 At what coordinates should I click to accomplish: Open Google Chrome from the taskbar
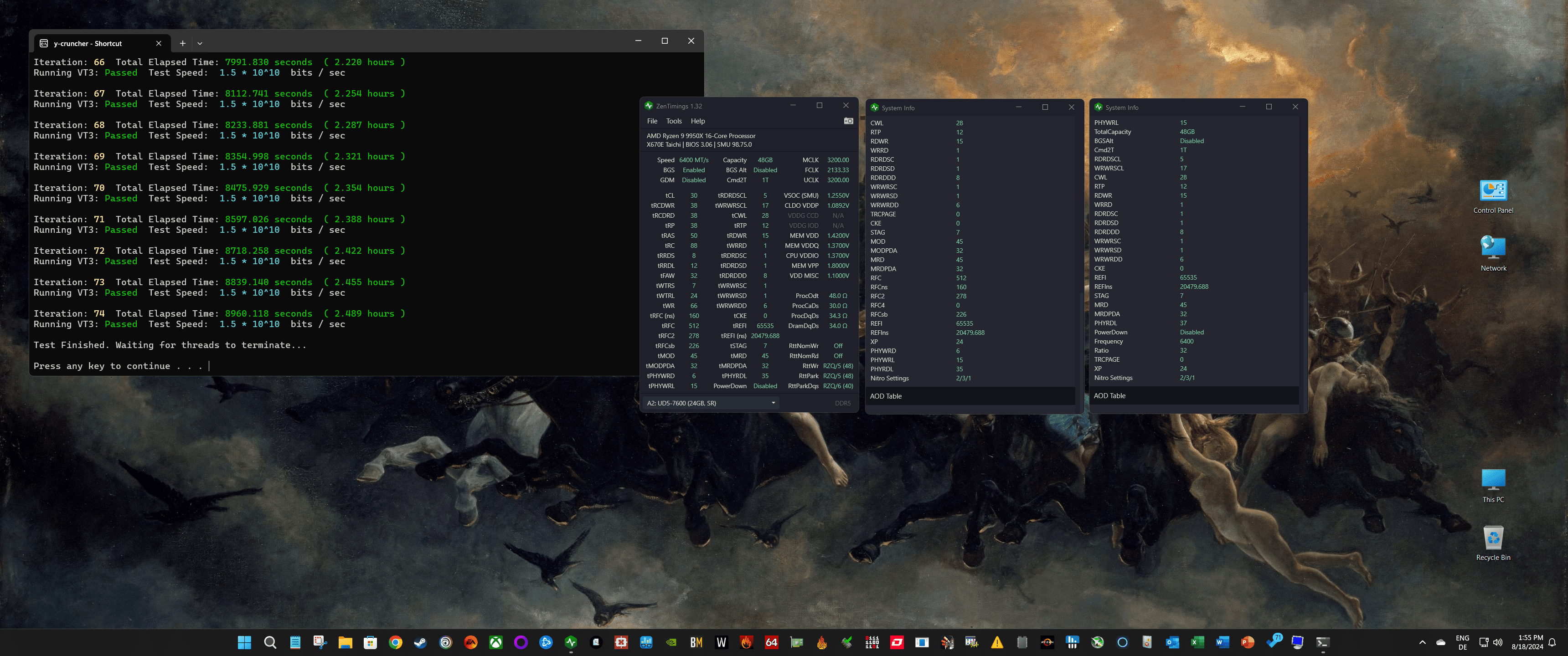click(395, 642)
